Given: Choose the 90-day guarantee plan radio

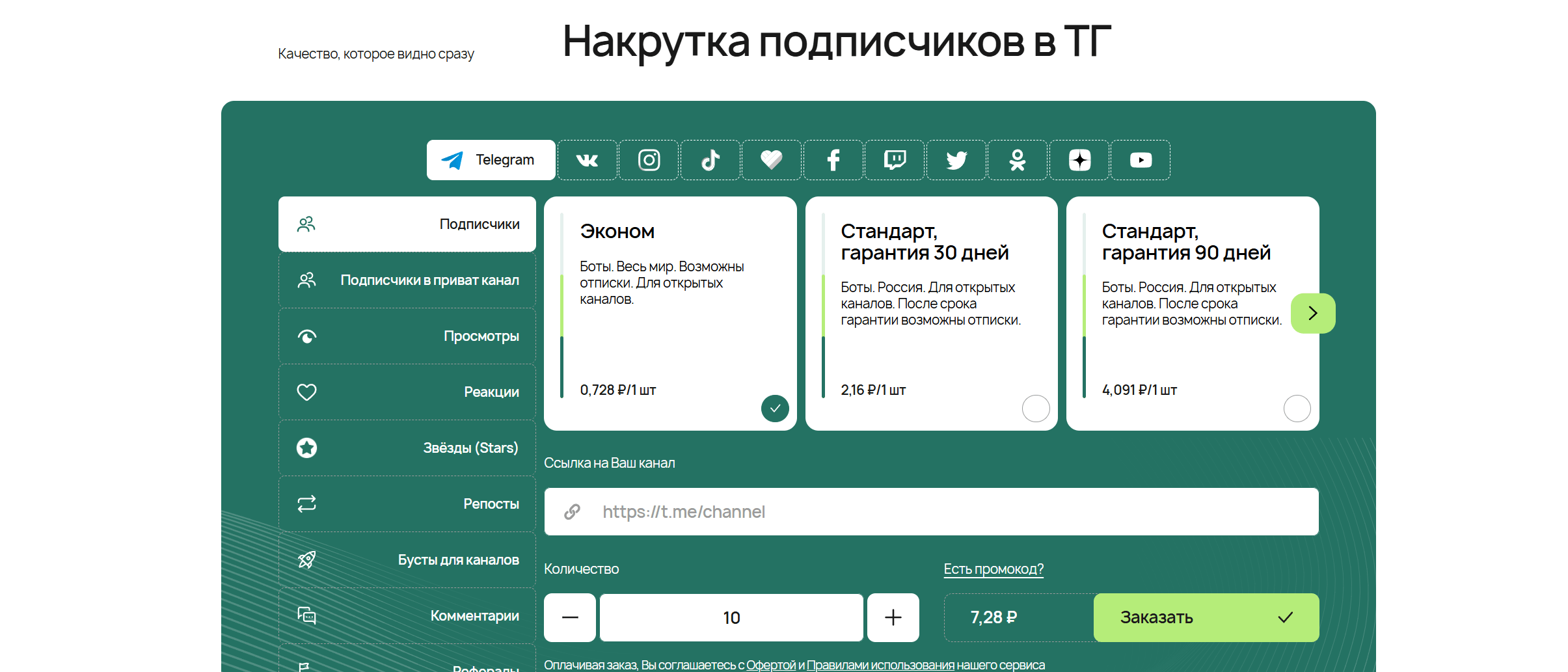Looking at the screenshot, I should pos(1297,409).
